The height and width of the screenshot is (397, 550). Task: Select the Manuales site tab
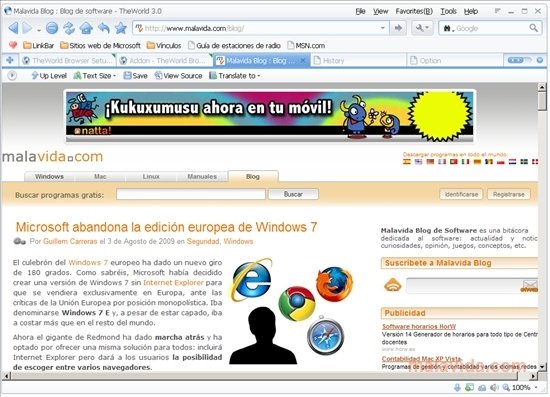(x=202, y=176)
